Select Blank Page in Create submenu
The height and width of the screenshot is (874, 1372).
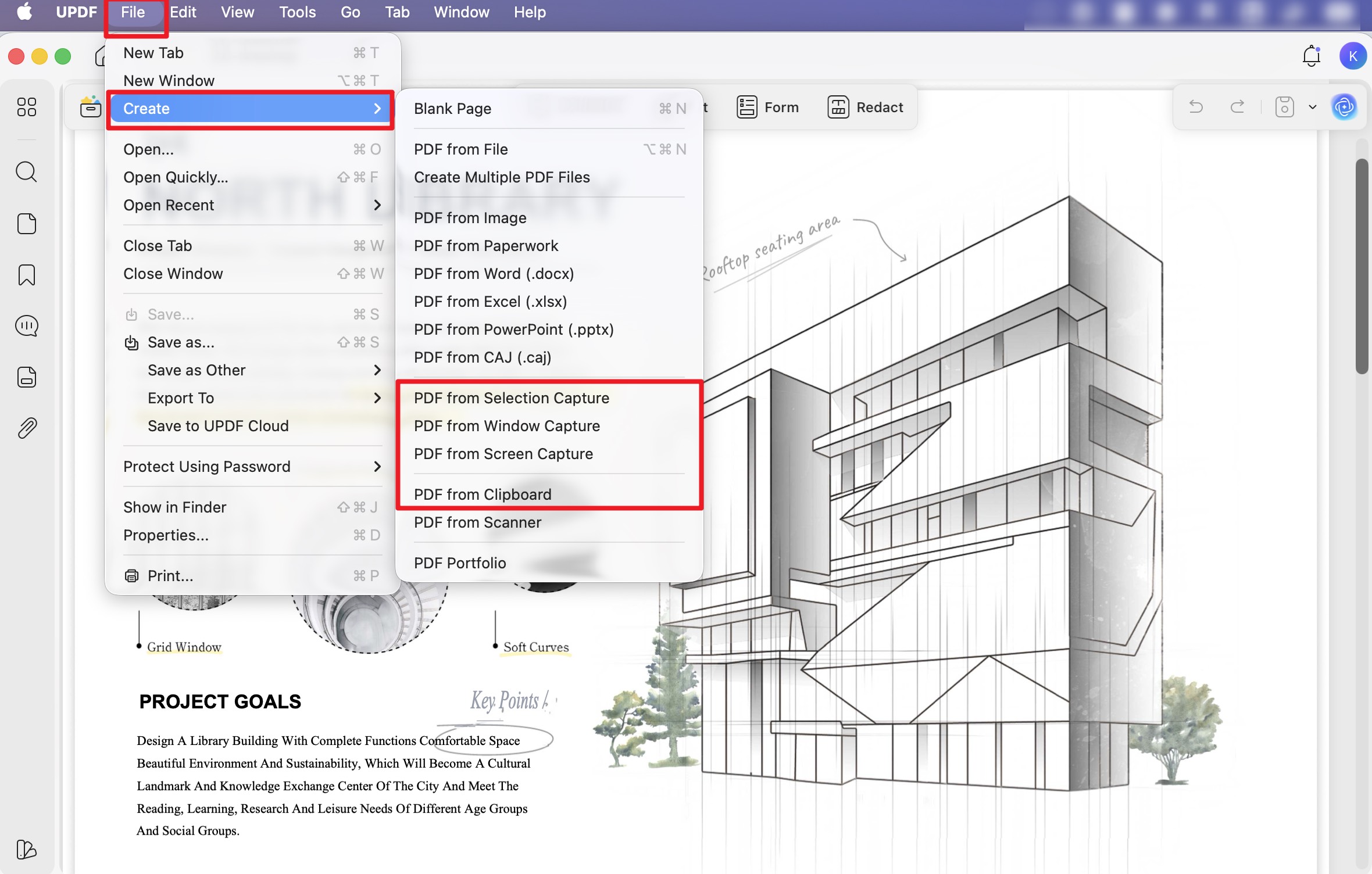tap(549, 109)
